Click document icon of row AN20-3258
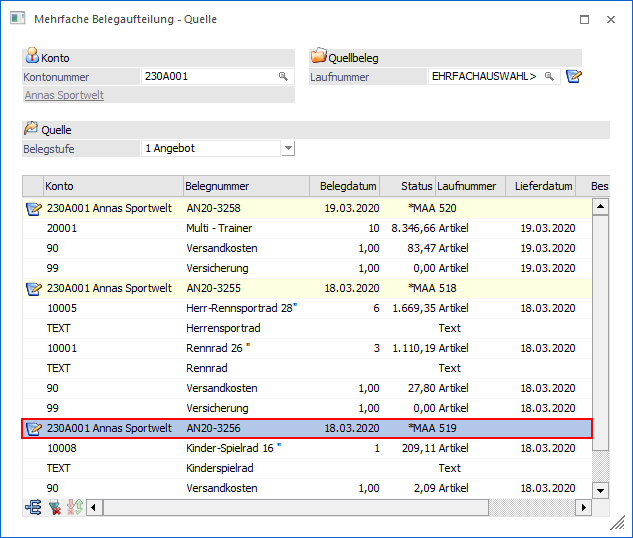633x538 pixels. 33,208
